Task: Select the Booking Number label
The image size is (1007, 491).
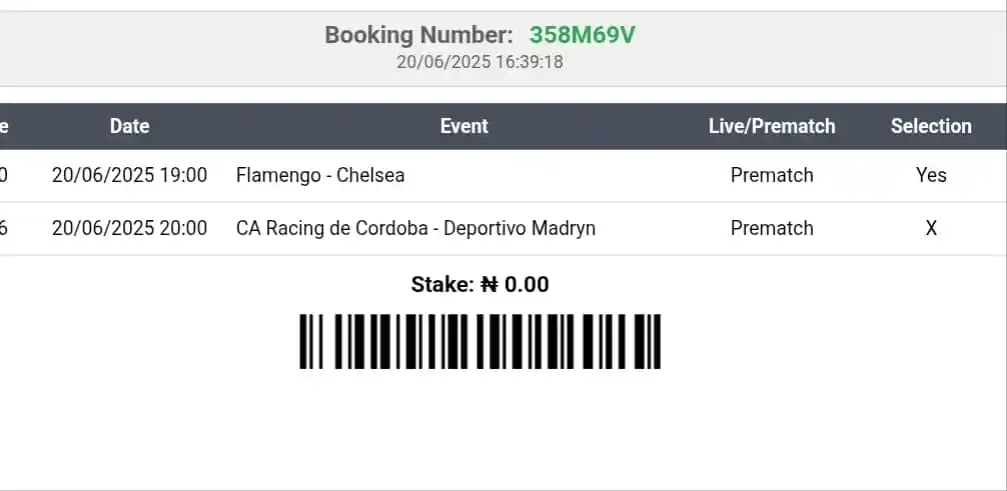Action: (418, 35)
